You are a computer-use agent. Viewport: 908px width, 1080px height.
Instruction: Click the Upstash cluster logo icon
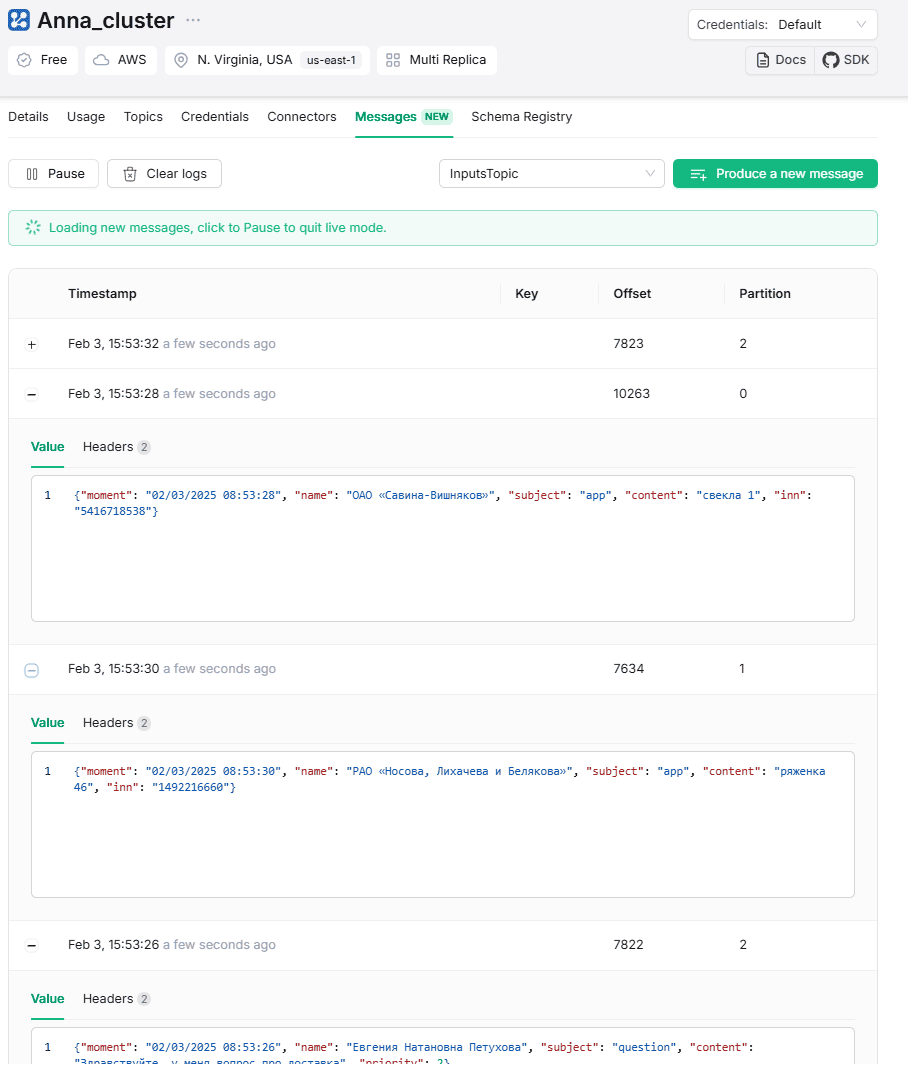coord(19,21)
